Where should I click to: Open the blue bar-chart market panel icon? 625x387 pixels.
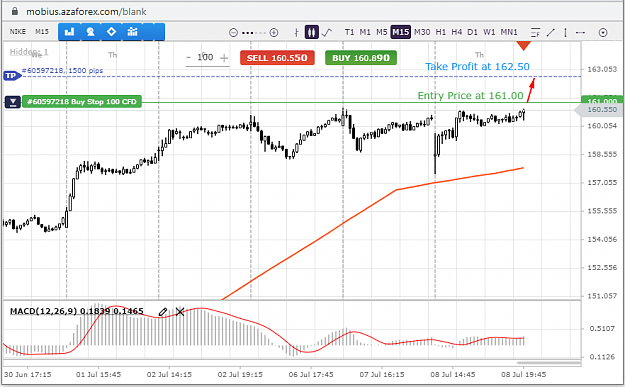tap(69, 31)
